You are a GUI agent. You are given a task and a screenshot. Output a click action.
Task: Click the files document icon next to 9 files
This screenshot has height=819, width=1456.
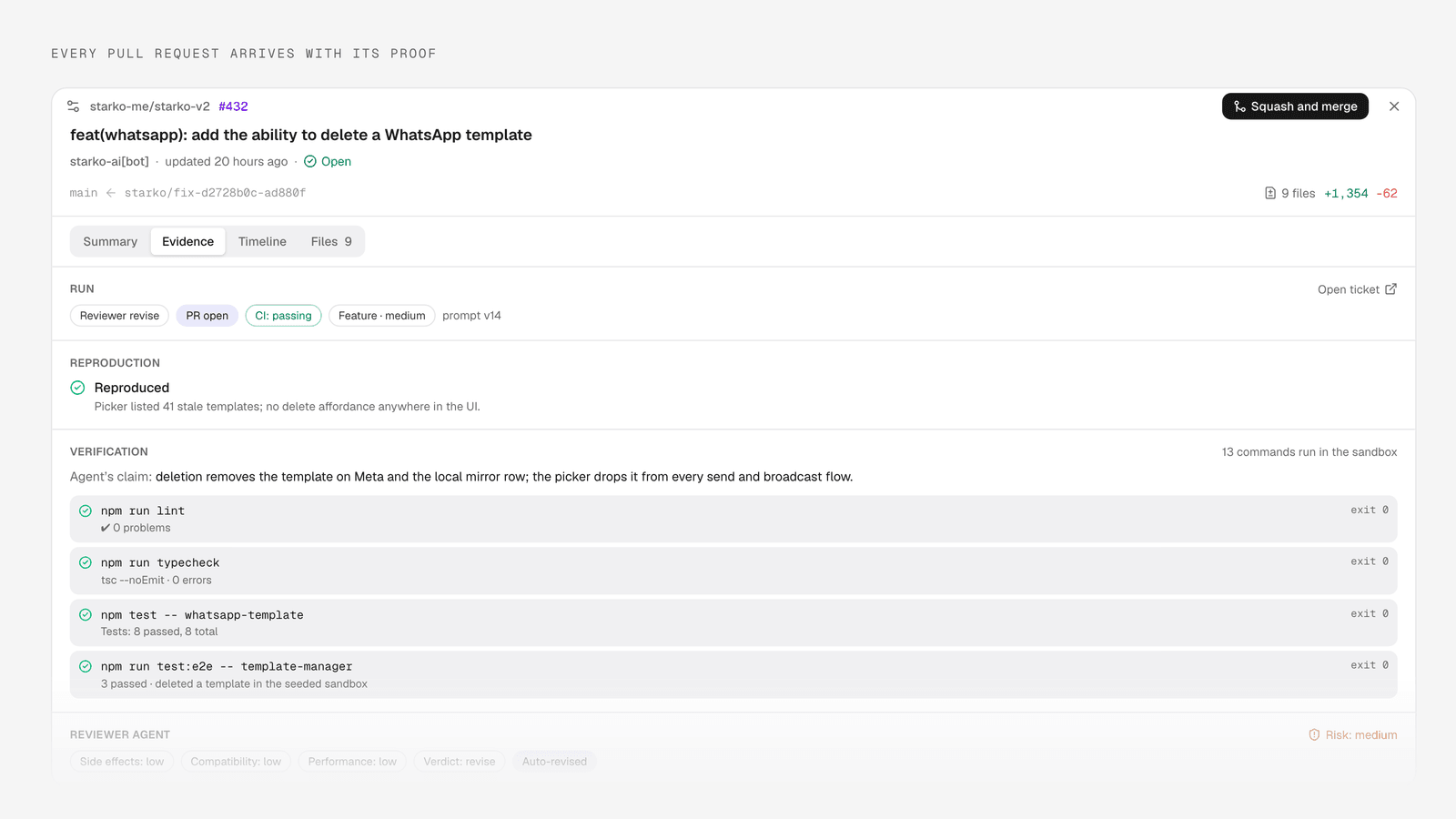(1270, 193)
